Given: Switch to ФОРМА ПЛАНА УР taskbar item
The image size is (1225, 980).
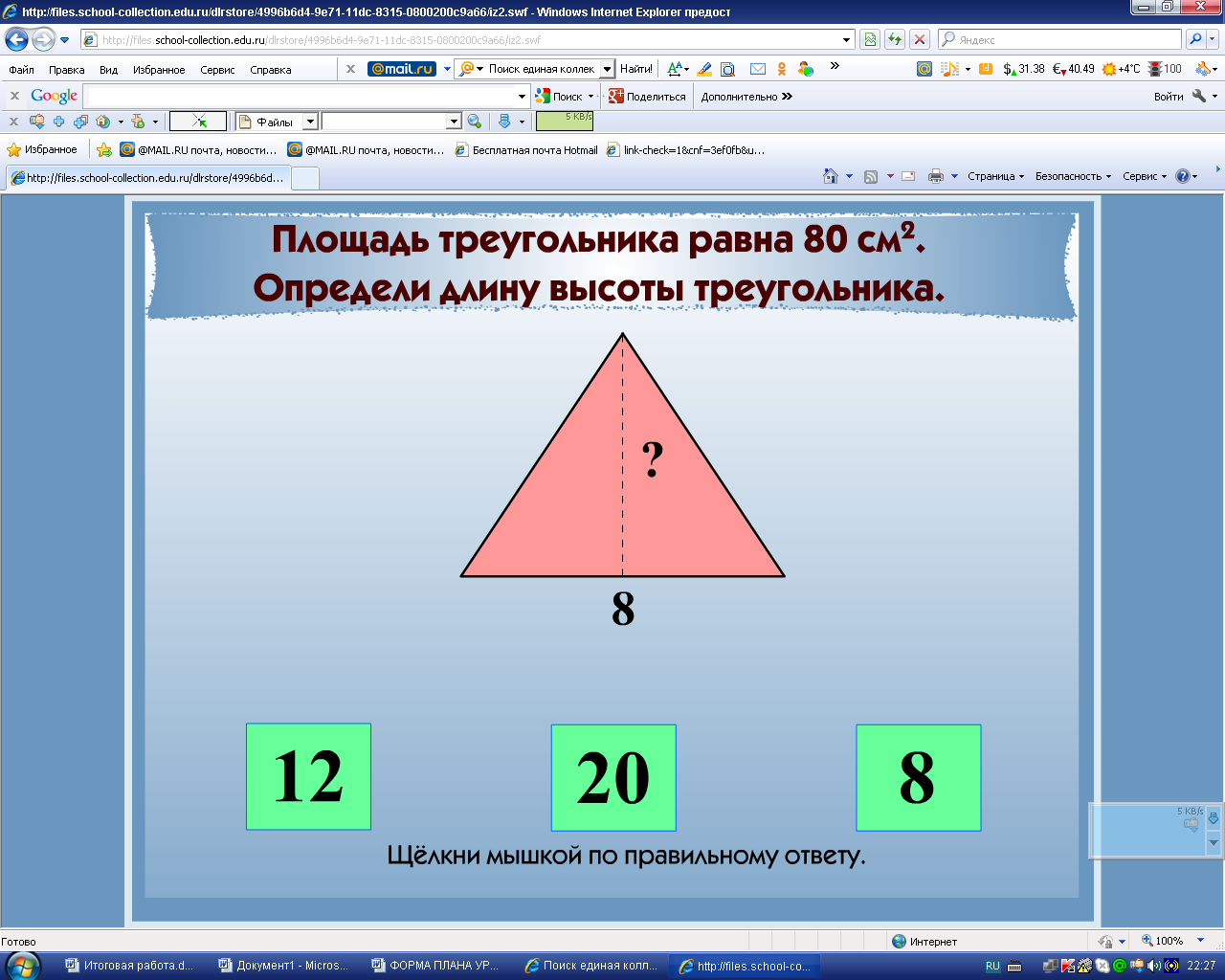Looking at the screenshot, I should 436,966.
